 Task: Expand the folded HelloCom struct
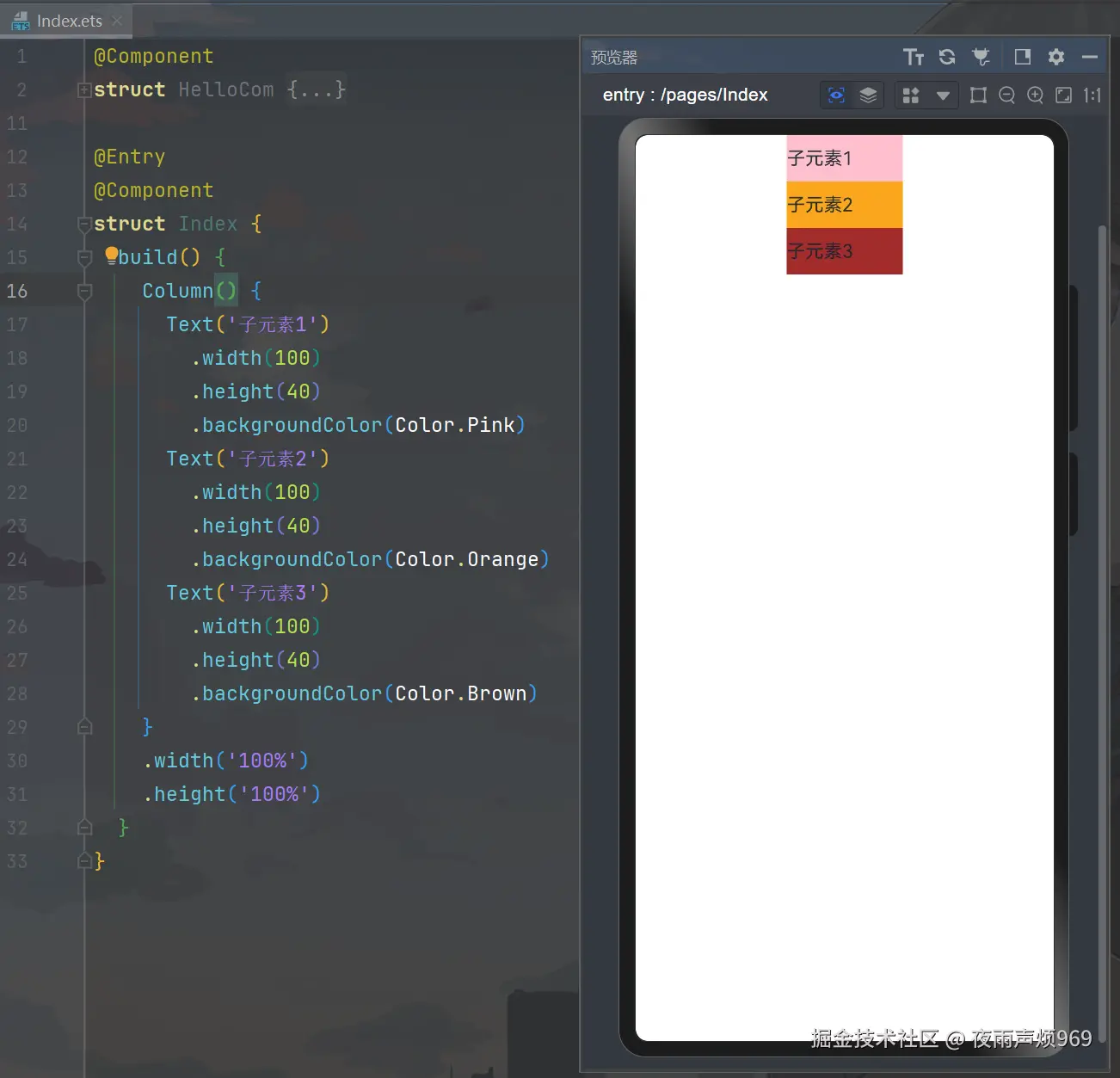(84, 89)
